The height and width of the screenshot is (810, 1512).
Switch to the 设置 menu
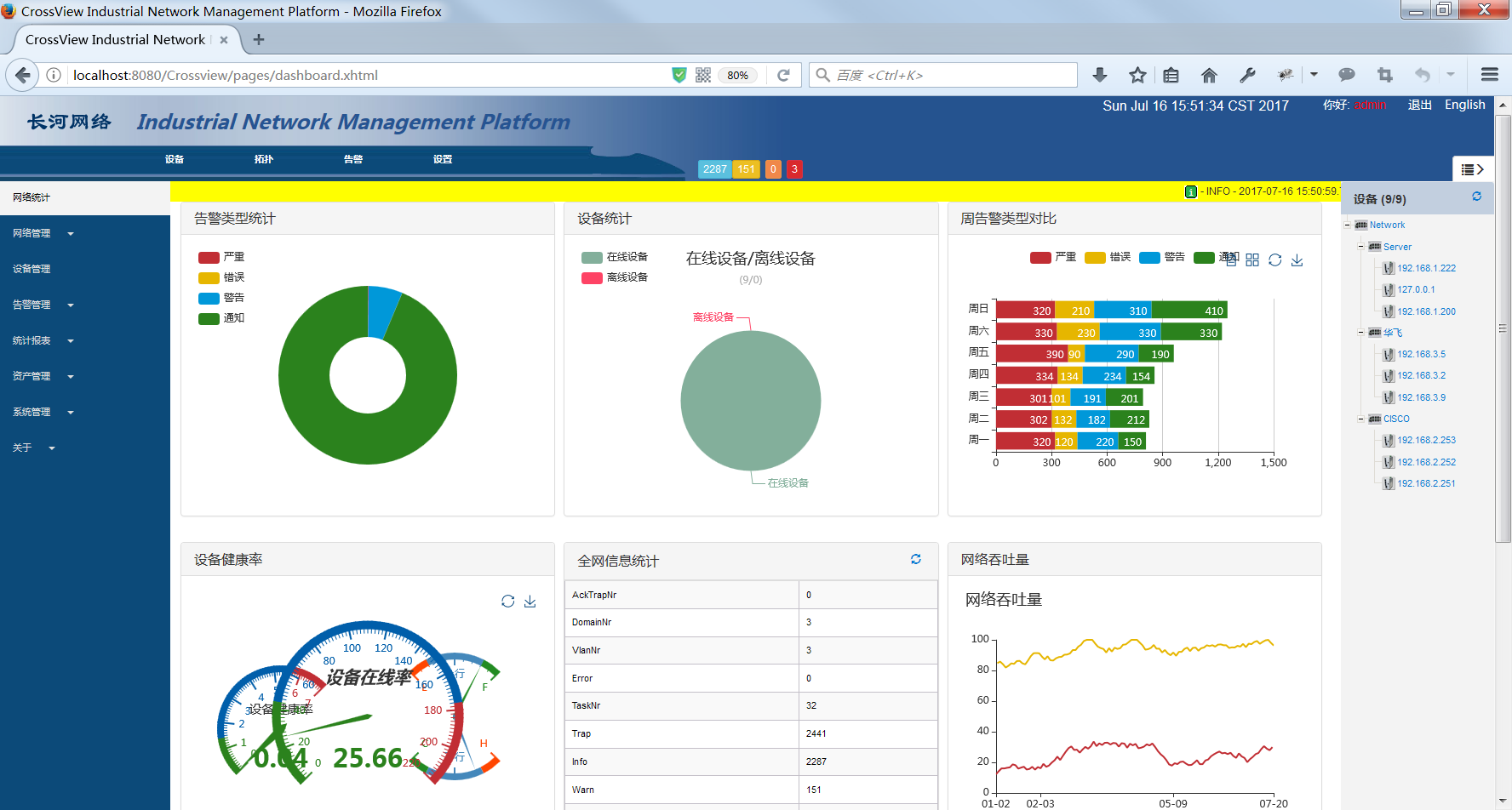[442, 159]
